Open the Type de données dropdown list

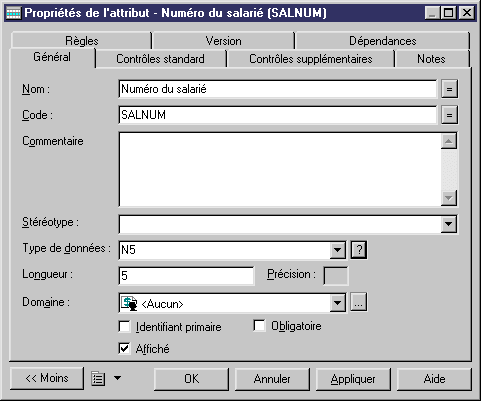click(338, 250)
